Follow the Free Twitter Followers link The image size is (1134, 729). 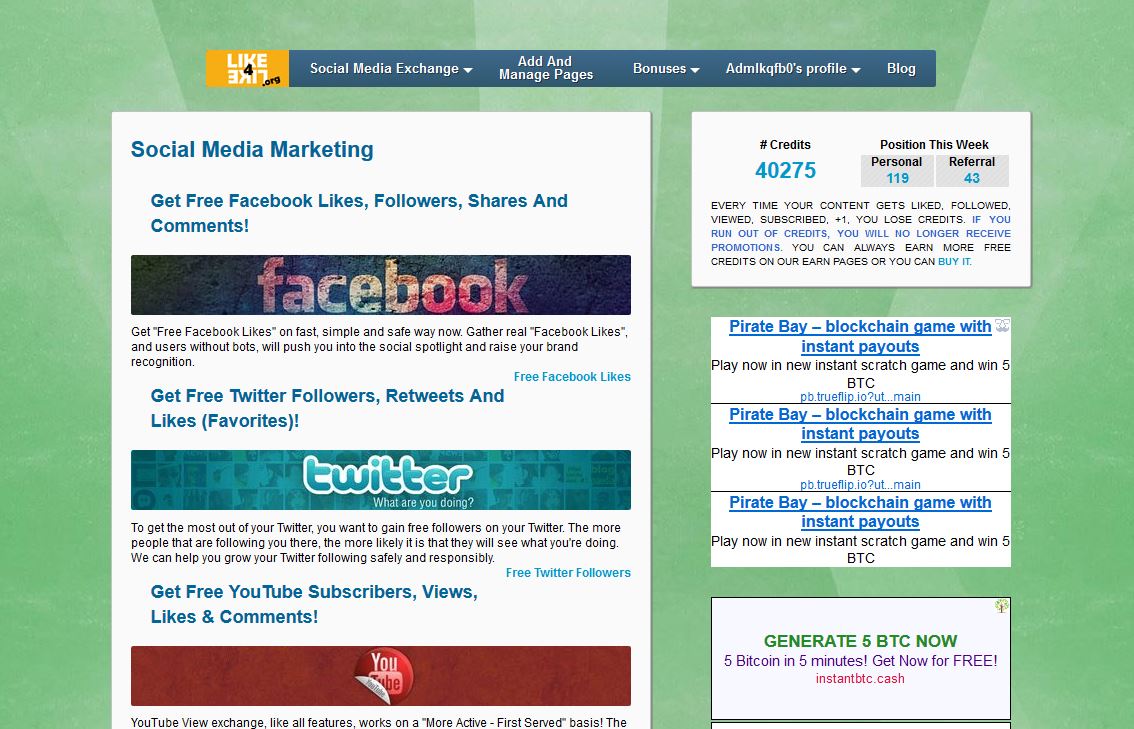(568, 573)
